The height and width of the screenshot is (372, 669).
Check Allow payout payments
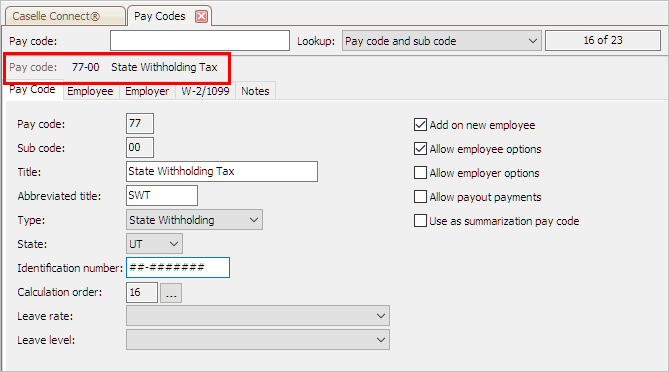coord(420,197)
